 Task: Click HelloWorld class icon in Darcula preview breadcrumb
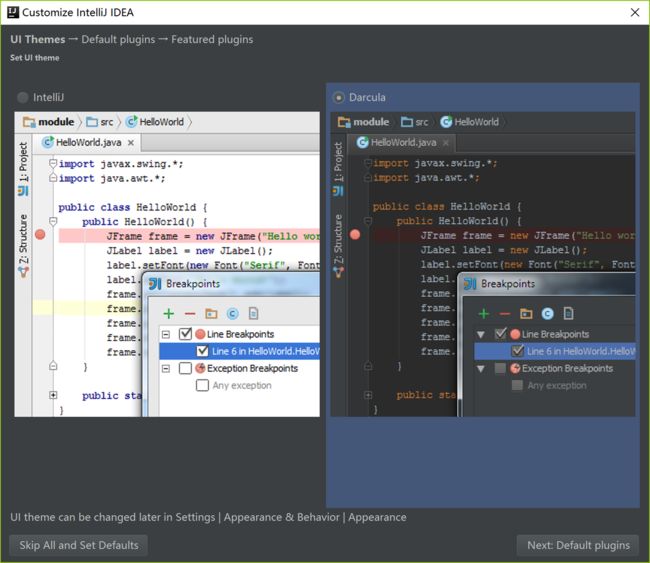446,121
